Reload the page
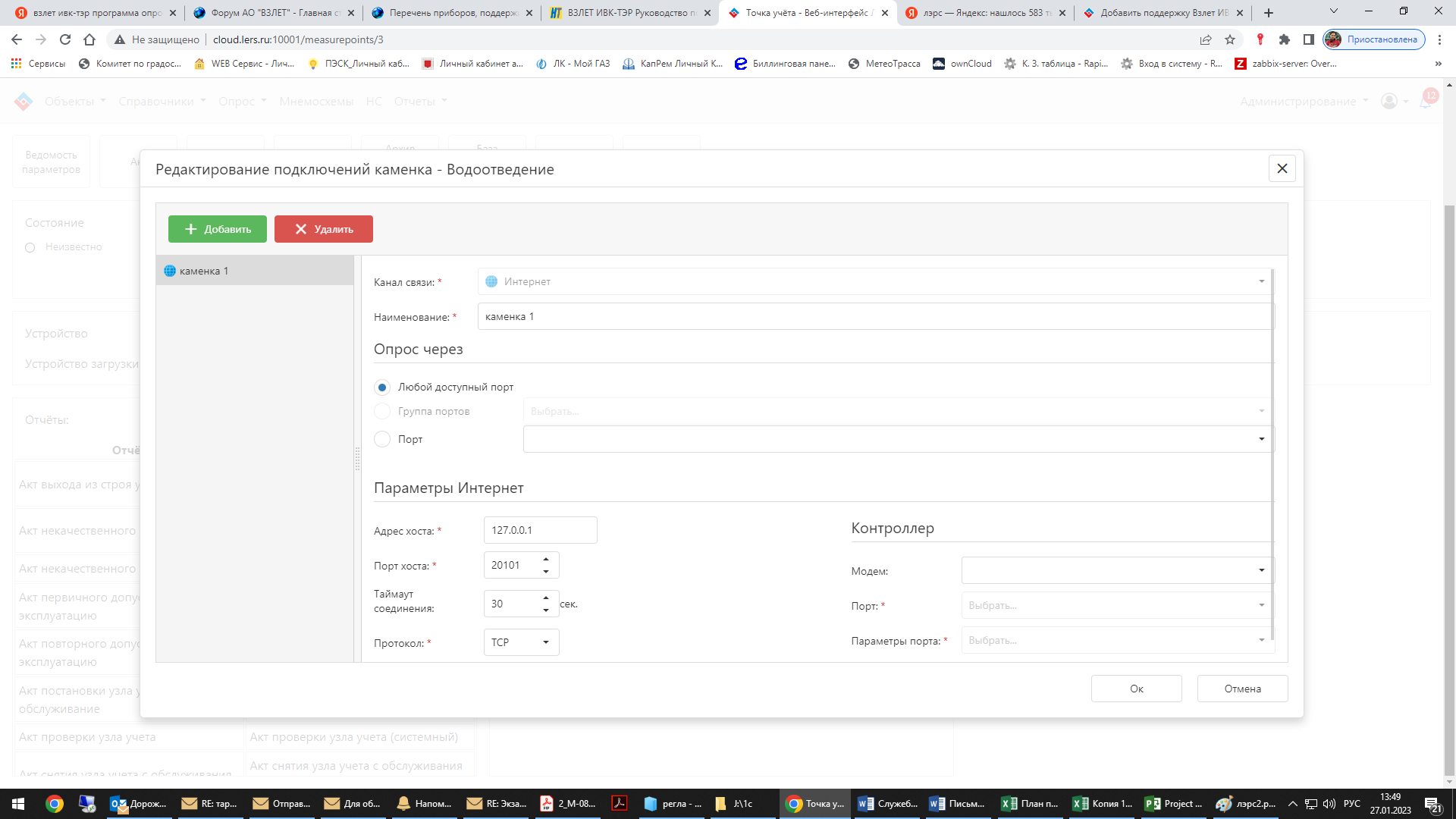Screen dimensions: 1456x819 [x=65, y=39]
